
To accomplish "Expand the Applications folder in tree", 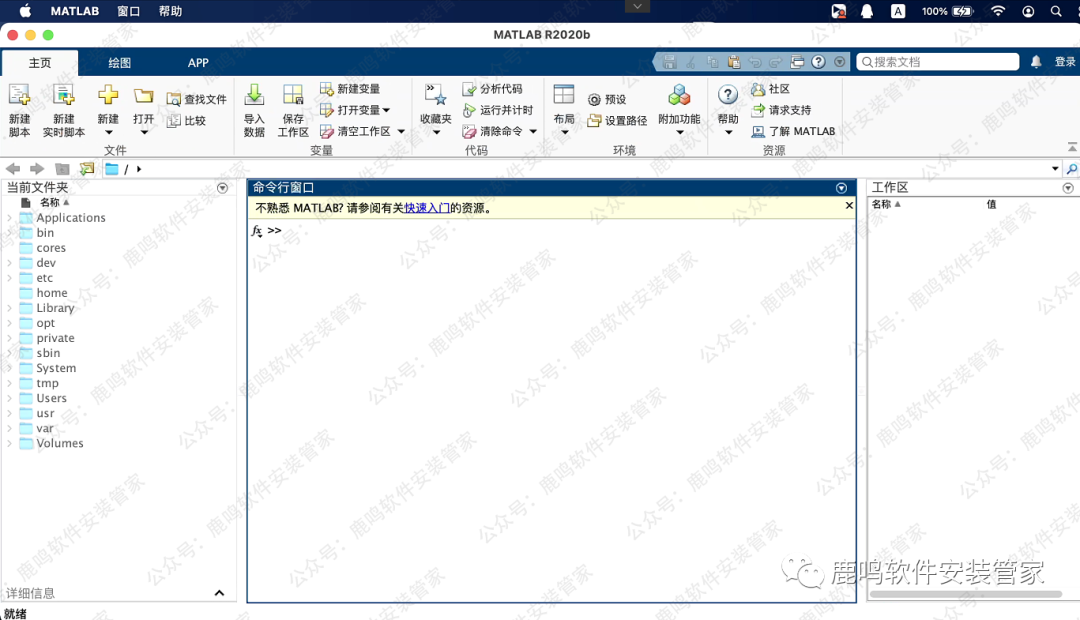I will [x=9, y=218].
